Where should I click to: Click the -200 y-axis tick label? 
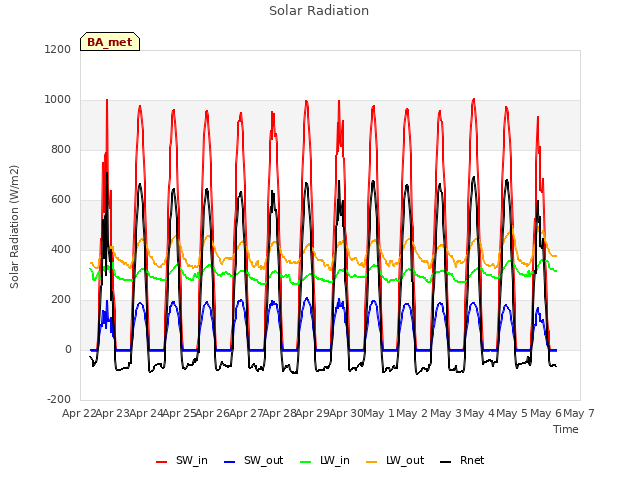click(59, 399)
